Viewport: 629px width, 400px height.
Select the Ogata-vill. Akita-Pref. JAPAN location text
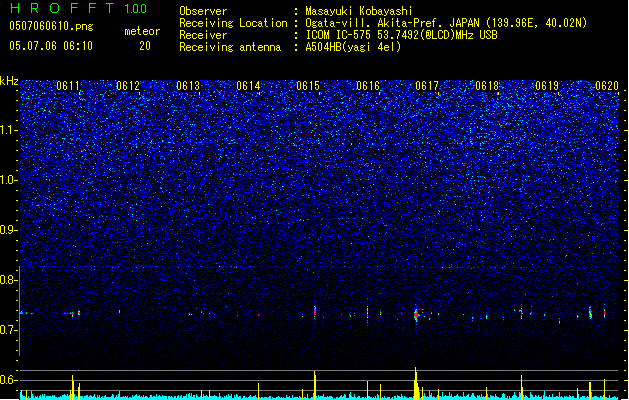pyautogui.click(x=446, y=23)
